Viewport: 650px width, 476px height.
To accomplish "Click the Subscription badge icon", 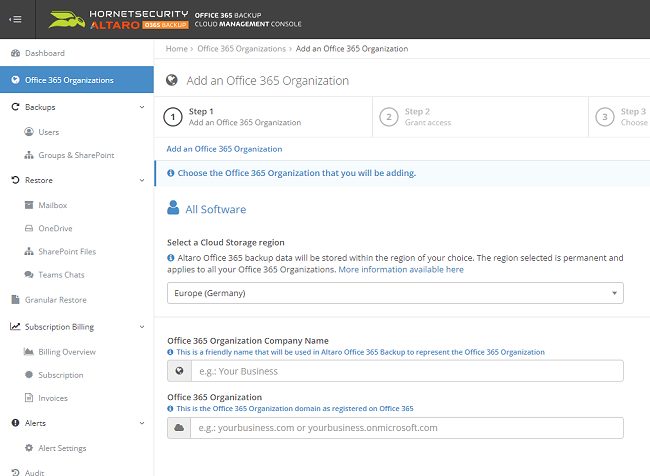I will pyautogui.click(x=29, y=374).
